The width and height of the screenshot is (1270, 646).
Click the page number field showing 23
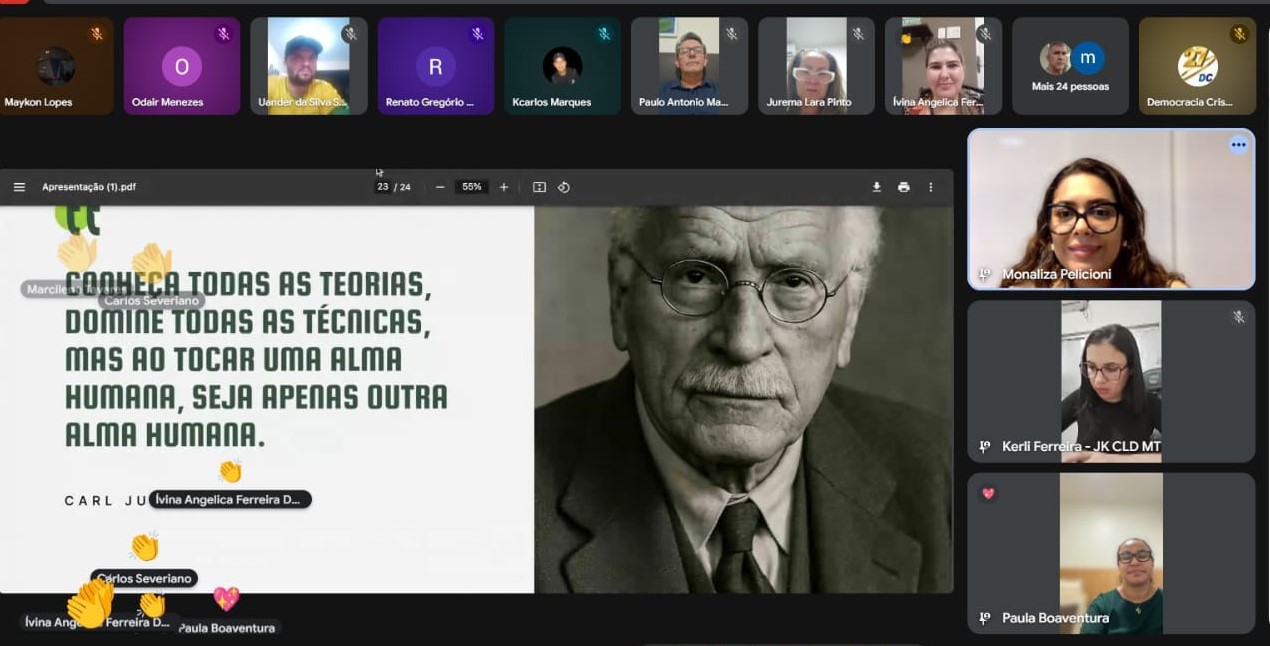pyautogui.click(x=383, y=187)
